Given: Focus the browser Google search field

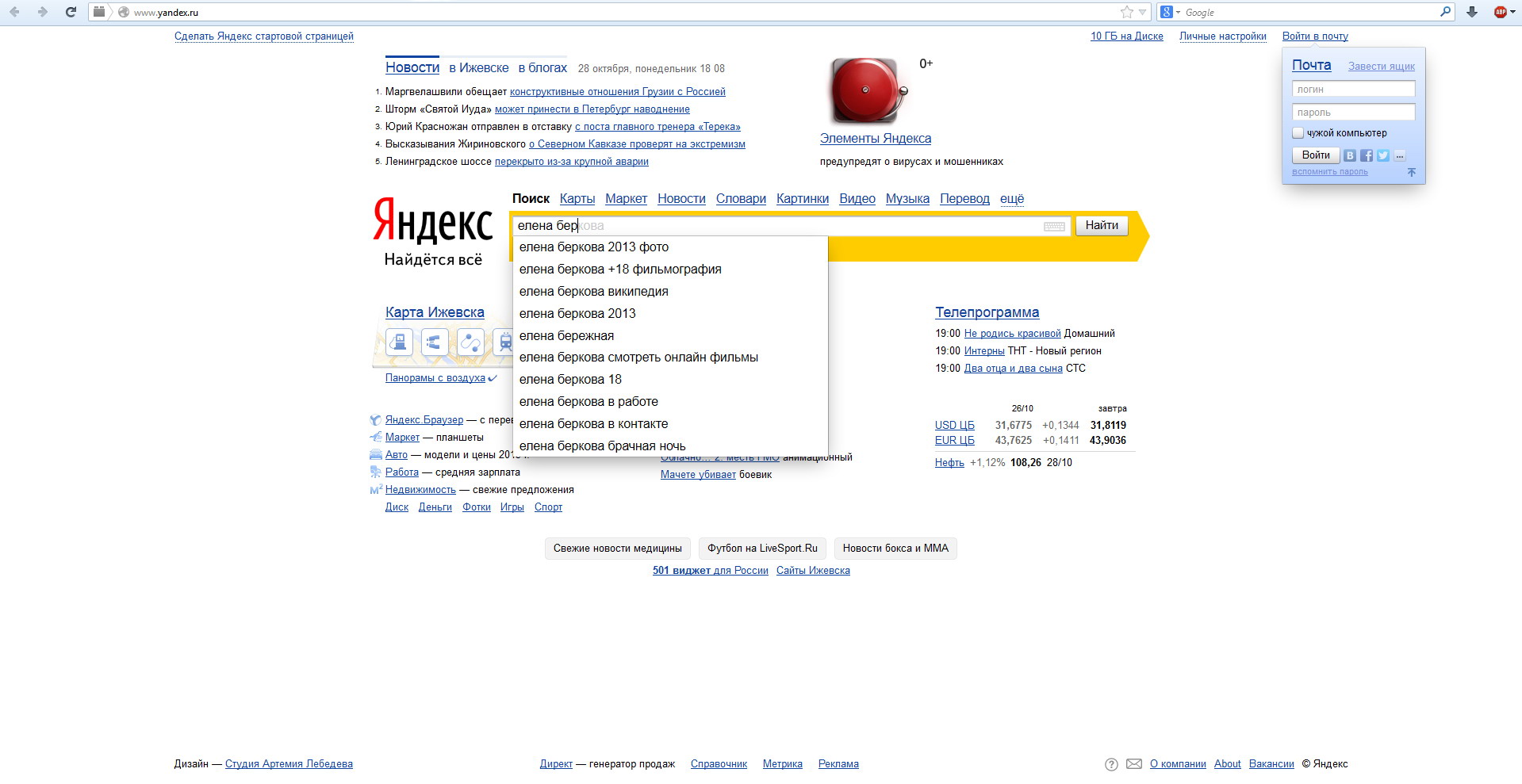Looking at the screenshot, I should coord(1309,12).
